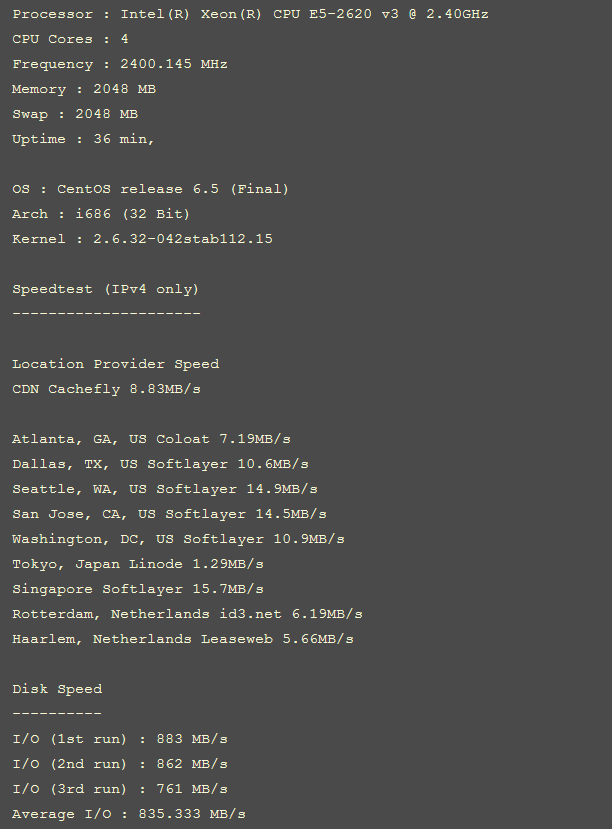Click the Tokyo Linode result line
Viewport: 612px width, 829px height.
[138, 564]
